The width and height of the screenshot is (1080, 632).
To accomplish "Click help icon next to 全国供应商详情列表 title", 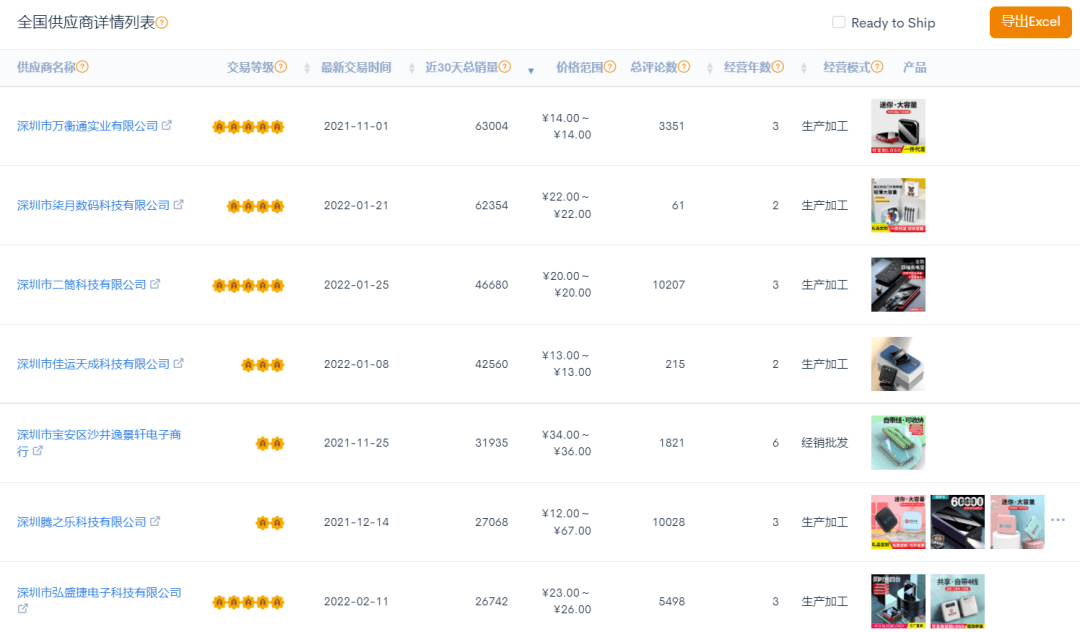I will coord(162,23).
